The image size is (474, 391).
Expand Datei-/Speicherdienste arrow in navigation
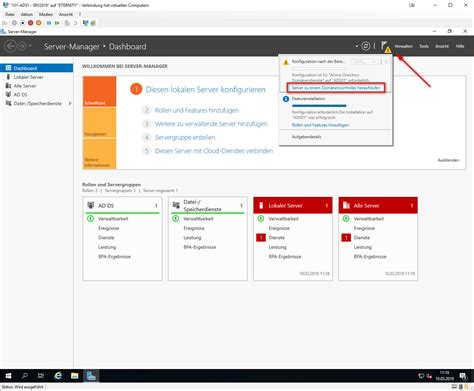tap(70, 103)
